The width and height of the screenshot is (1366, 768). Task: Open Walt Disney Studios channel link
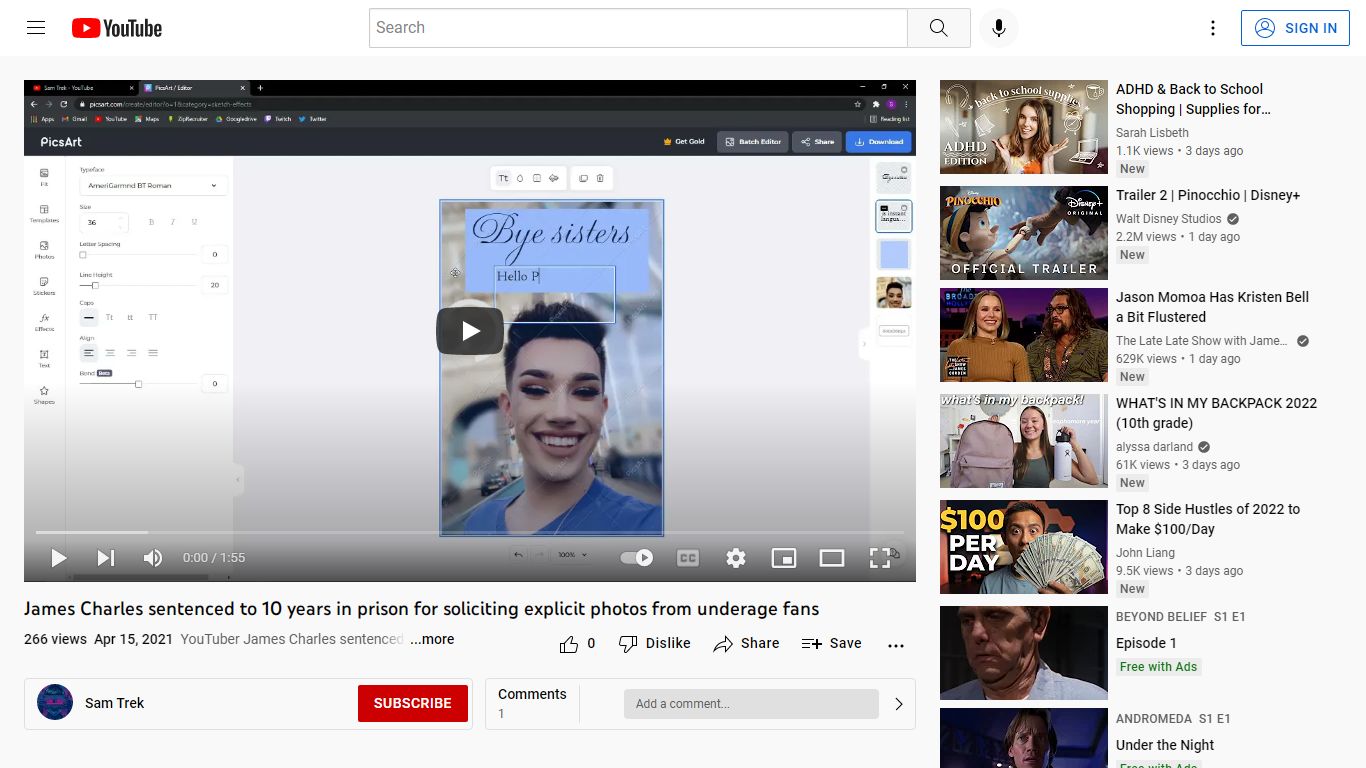point(1169,219)
